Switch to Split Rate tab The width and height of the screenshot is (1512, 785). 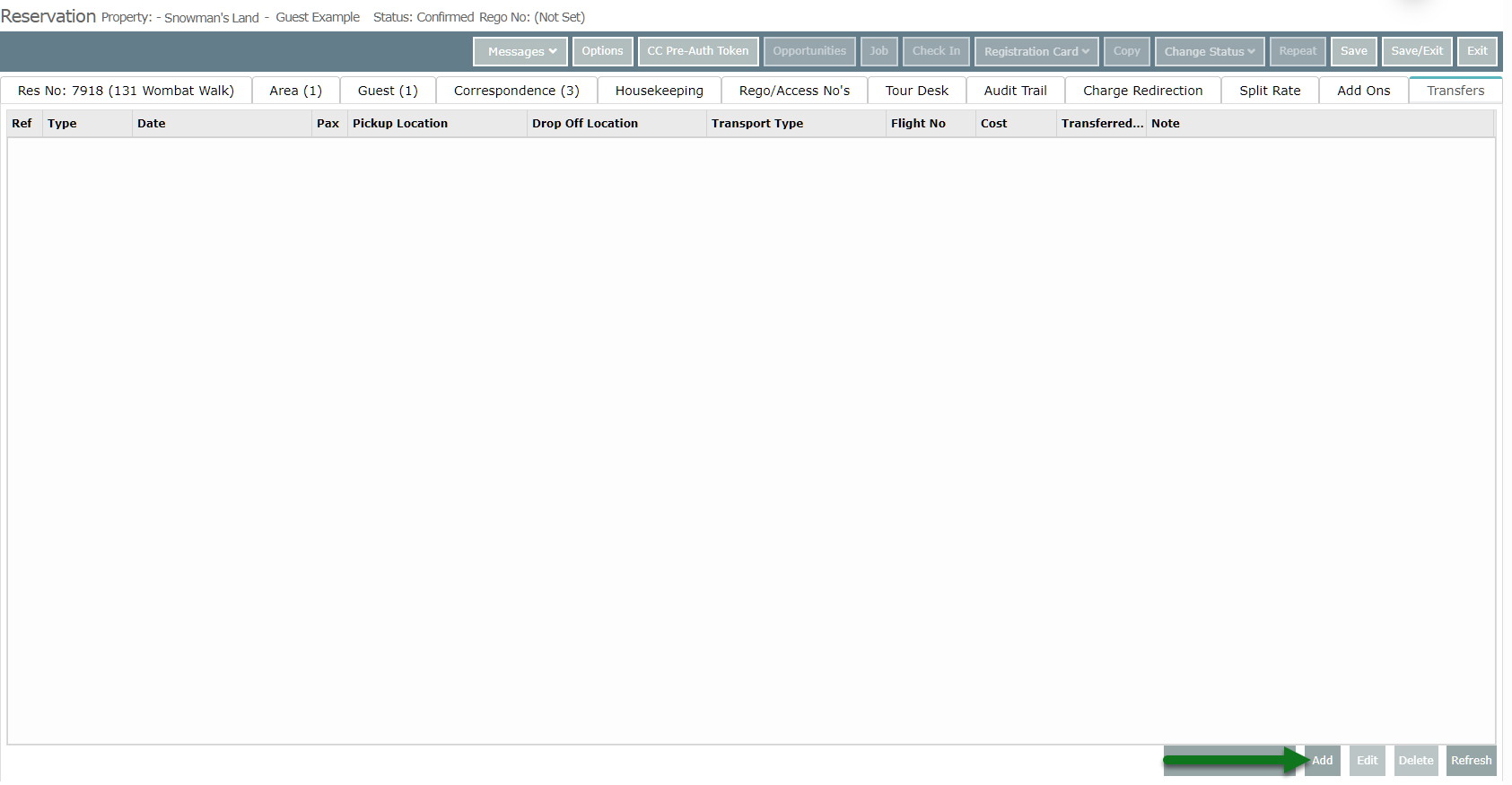[1270, 91]
